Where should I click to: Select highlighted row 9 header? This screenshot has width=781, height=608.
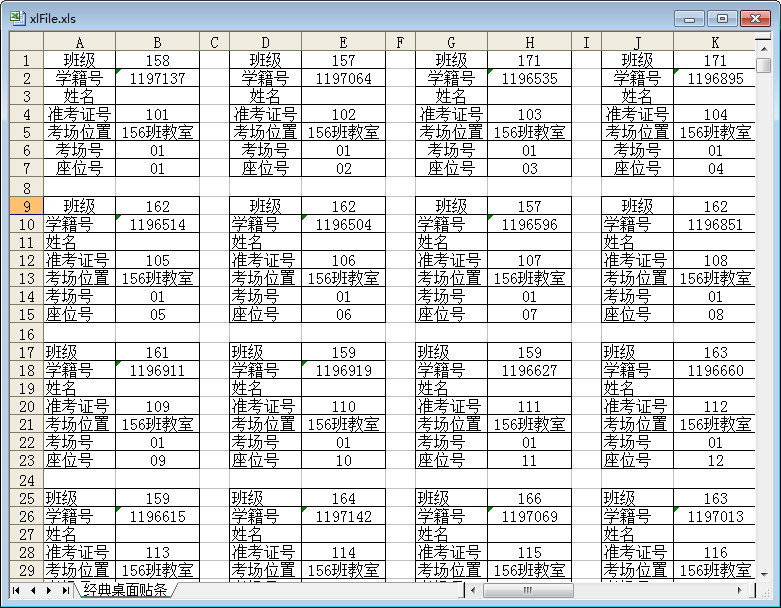pyautogui.click(x=26, y=206)
